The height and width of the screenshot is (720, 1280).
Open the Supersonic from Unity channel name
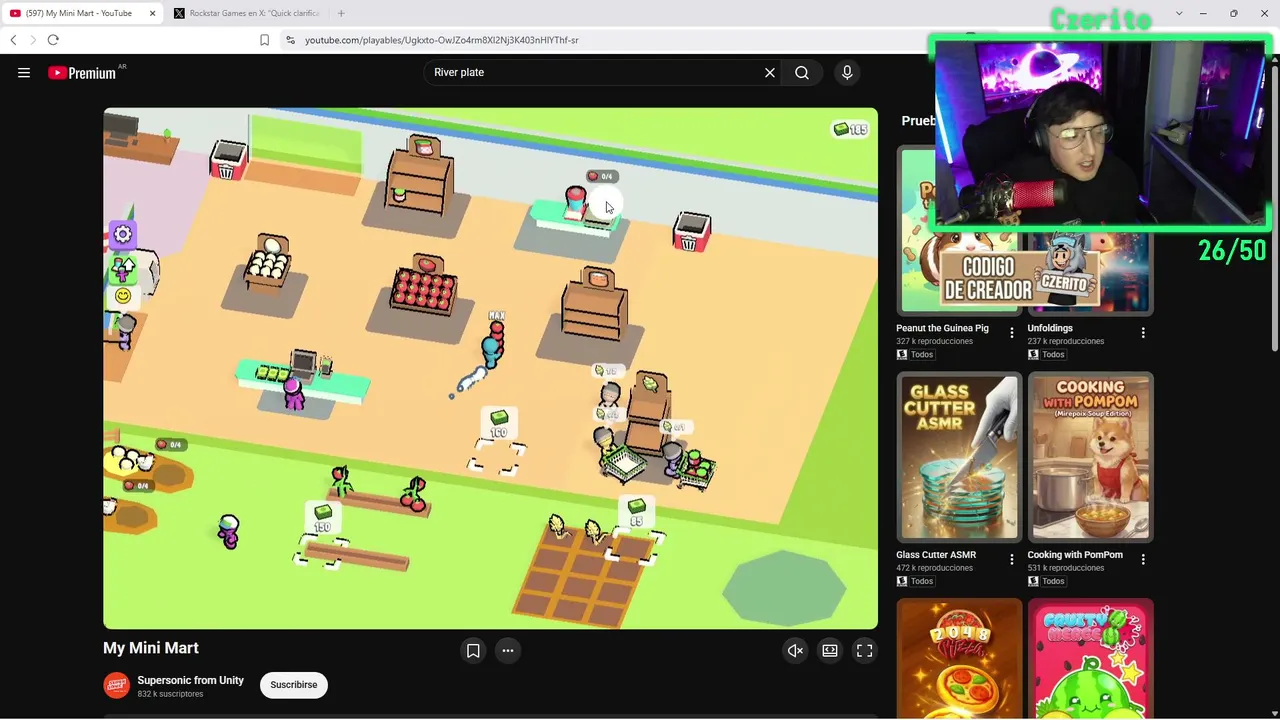click(190, 680)
